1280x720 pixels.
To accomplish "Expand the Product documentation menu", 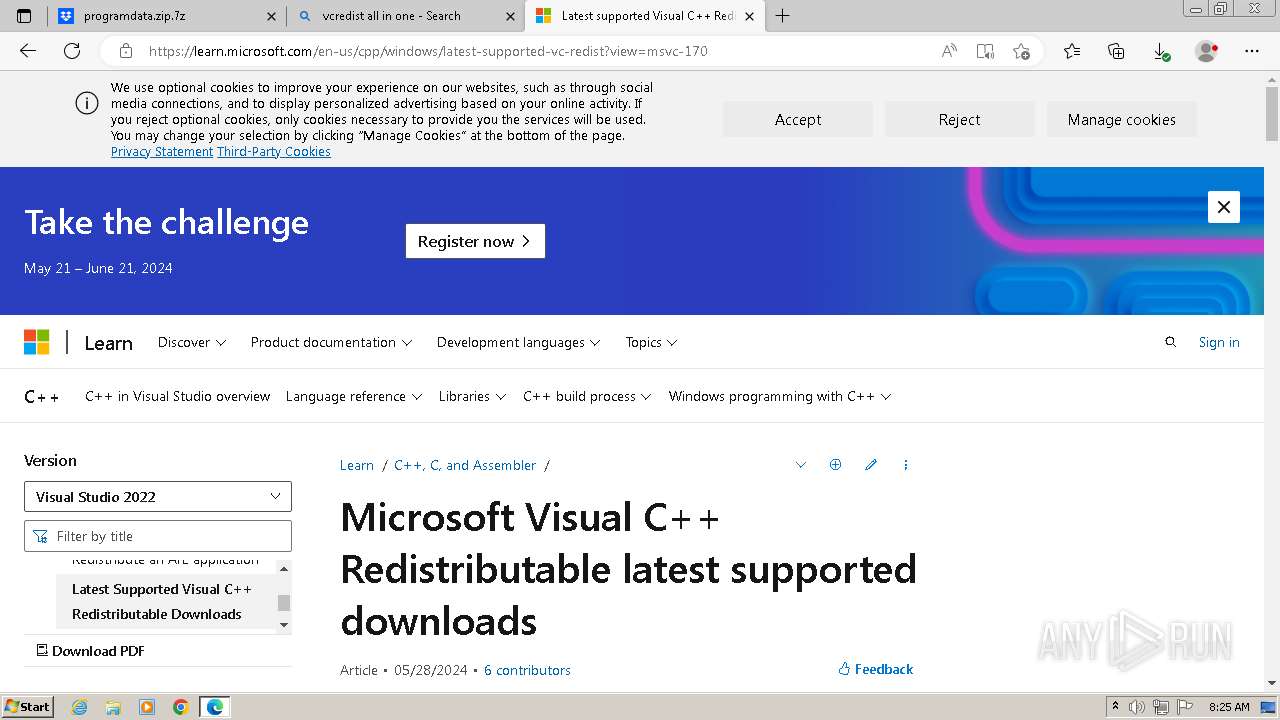I will tap(331, 342).
